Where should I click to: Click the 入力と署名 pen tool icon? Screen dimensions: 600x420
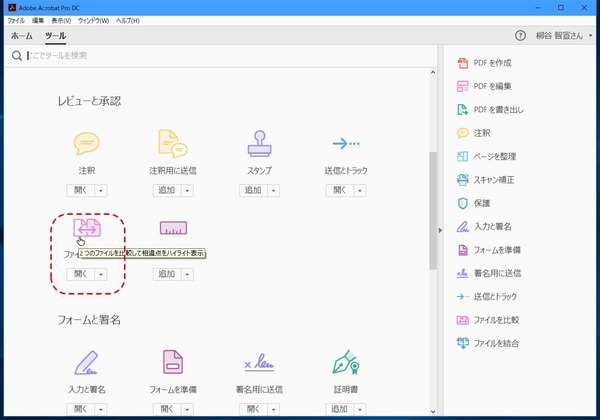click(86, 362)
